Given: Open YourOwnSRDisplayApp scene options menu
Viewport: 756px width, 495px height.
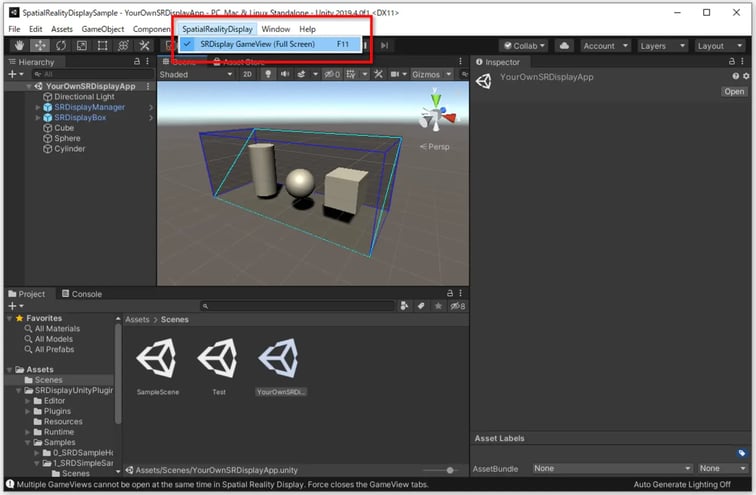Looking at the screenshot, I should point(148,86).
